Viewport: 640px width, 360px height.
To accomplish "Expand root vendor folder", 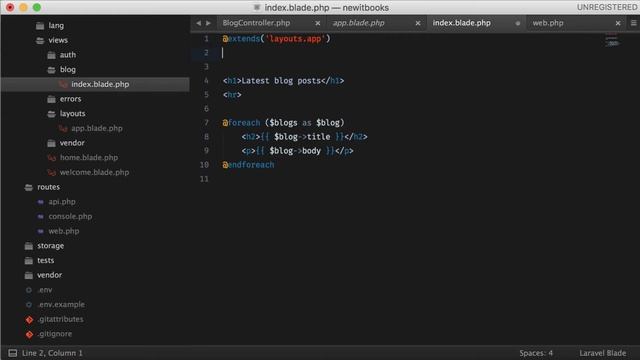I will click(x=49, y=275).
